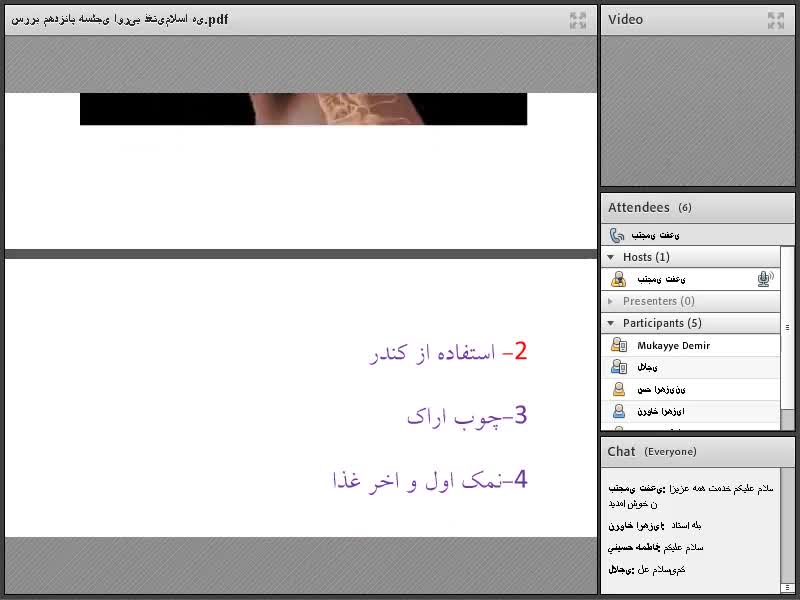This screenshot has width=800, height=600.
Task: Click the Chat (Everyone) panel header
Action: [651, 451]
